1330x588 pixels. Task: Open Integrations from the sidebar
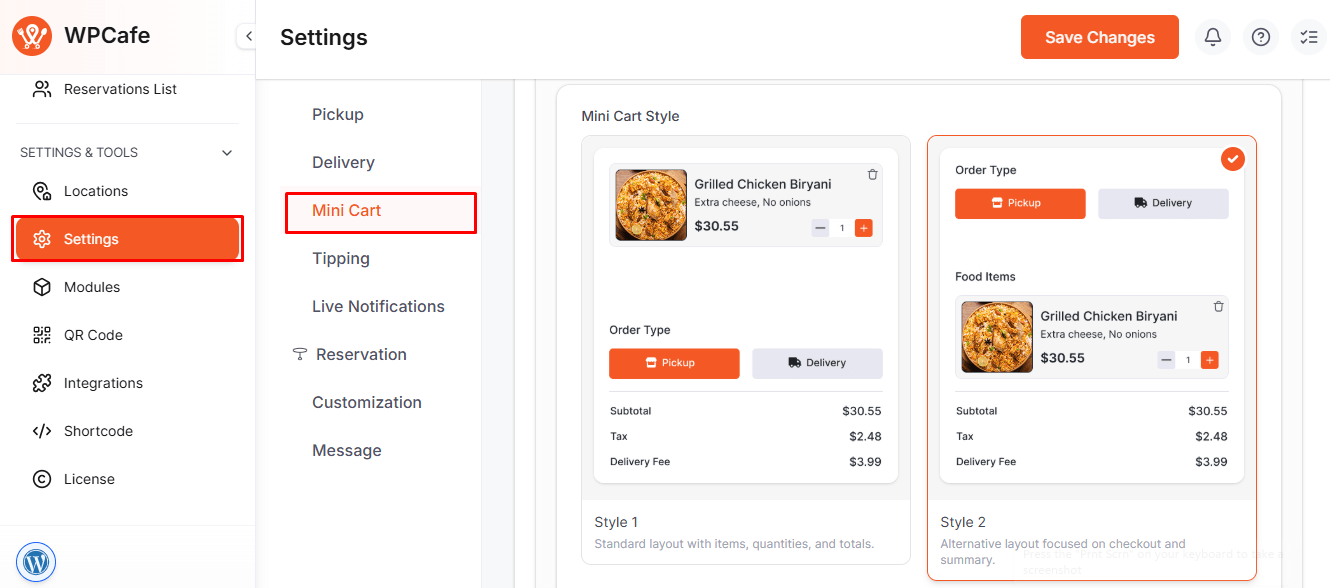coord(101,382)
